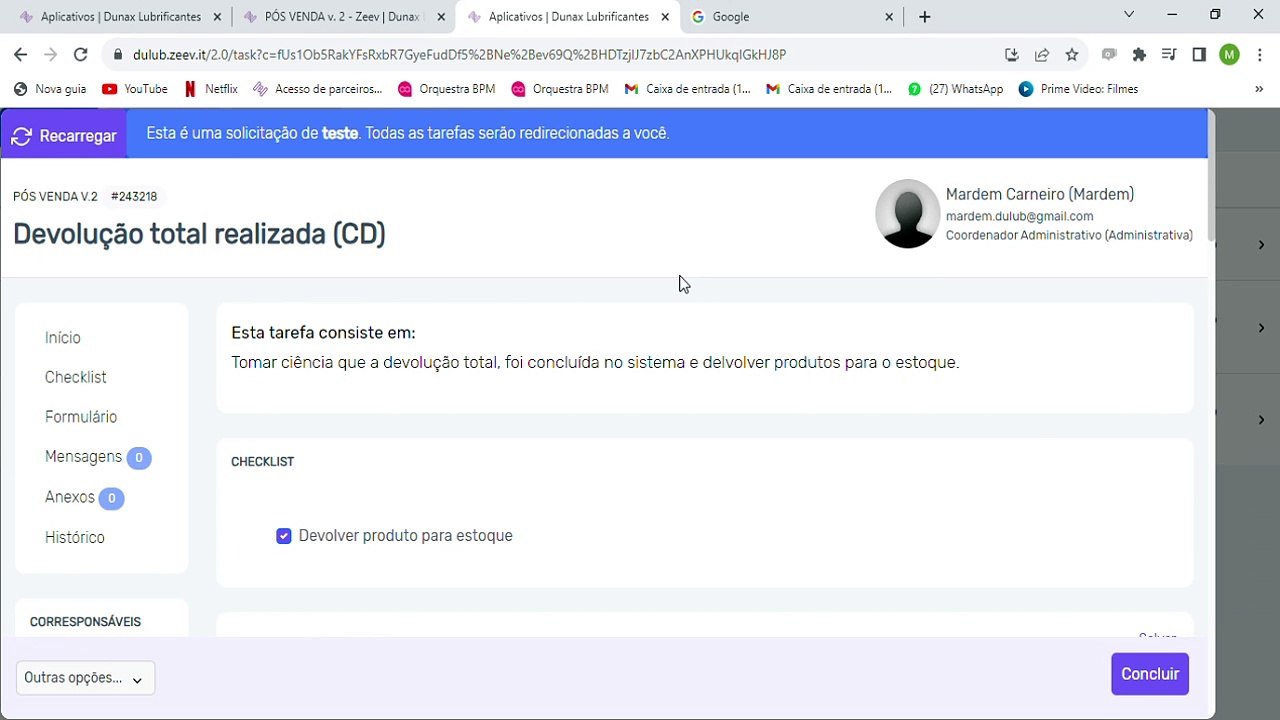This screenshot has height=720, width=1280.
Task: Open Anexos section in side menu
Action: 70,497
